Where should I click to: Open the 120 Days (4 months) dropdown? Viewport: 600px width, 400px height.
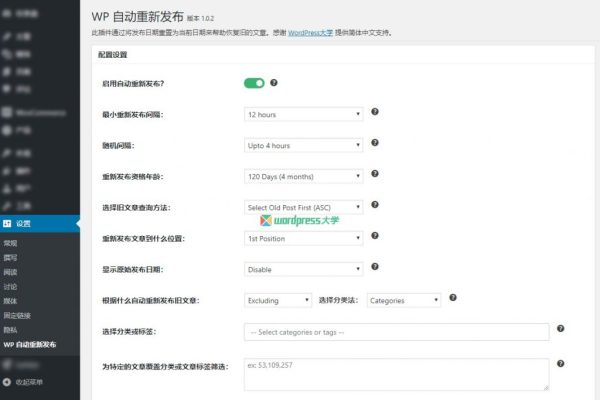tap(305, 177)
